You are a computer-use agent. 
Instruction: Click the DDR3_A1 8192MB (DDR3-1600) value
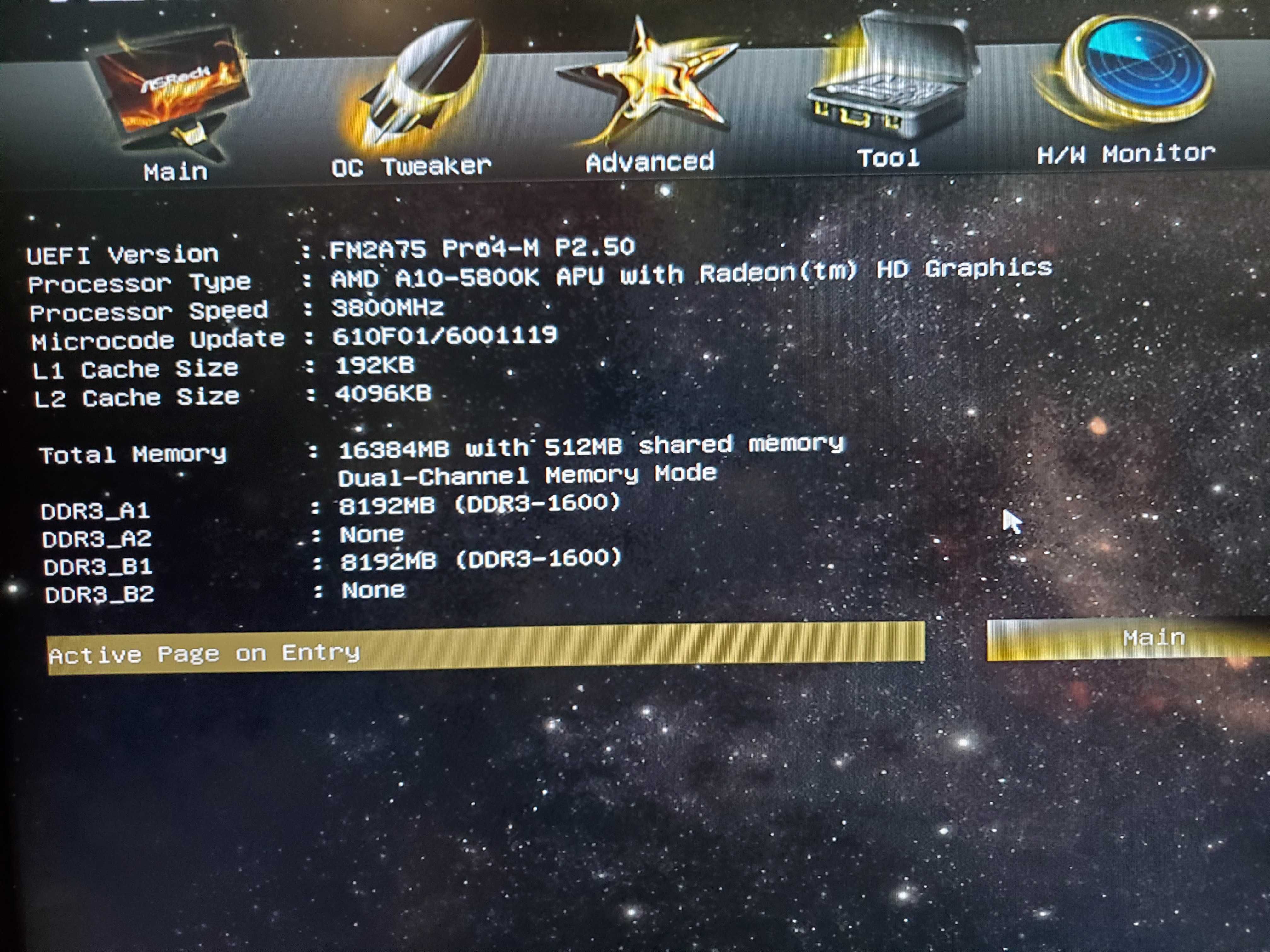480,504
